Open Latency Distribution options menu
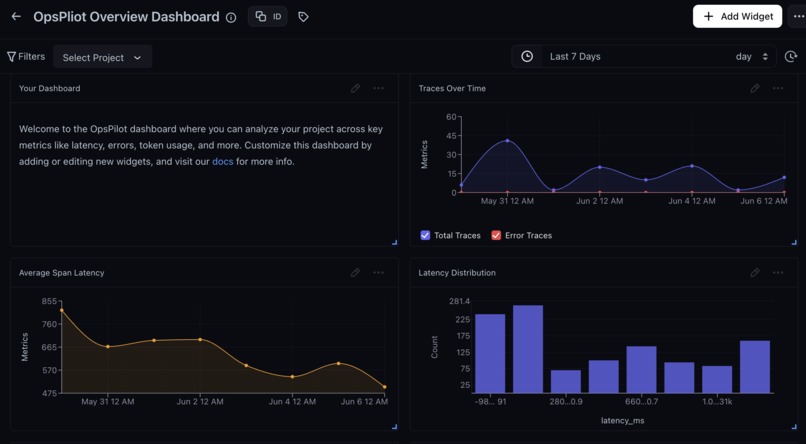The width and height of the screenshot is (806, 444). (778, 273)
